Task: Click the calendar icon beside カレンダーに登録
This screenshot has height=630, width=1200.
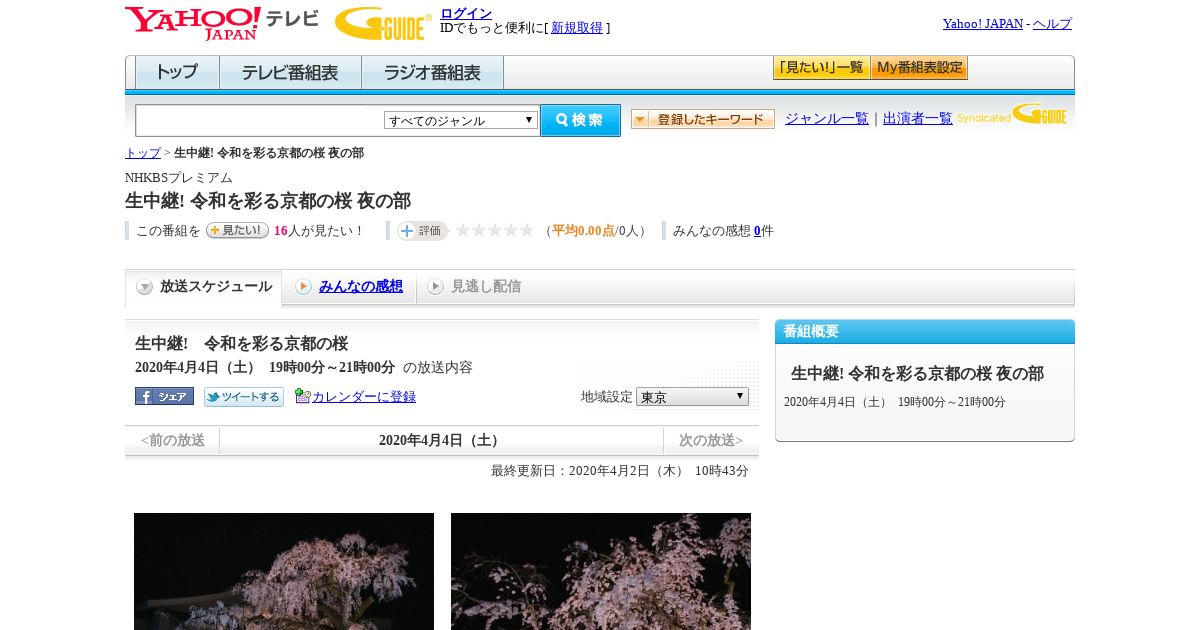Action: pyautogui.click(x=303, y=396)
